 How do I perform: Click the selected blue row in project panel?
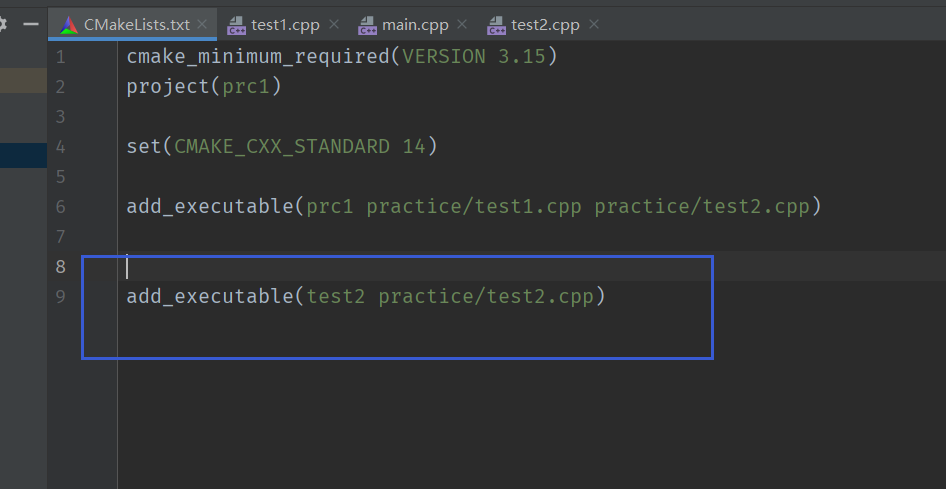click(x=24, y=155)
